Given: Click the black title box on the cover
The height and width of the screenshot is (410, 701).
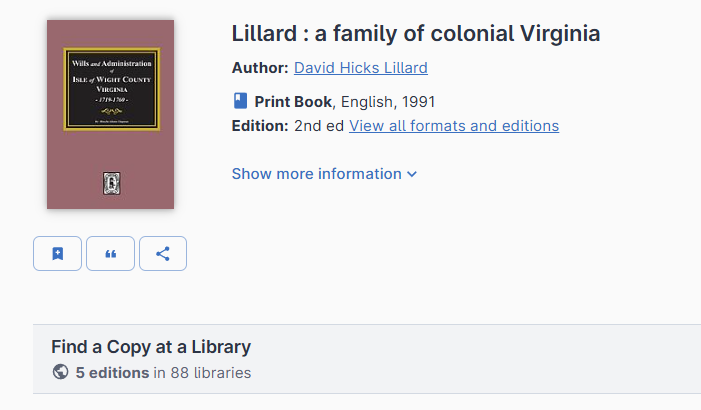Looking at the screenshot, I should 111,88.
